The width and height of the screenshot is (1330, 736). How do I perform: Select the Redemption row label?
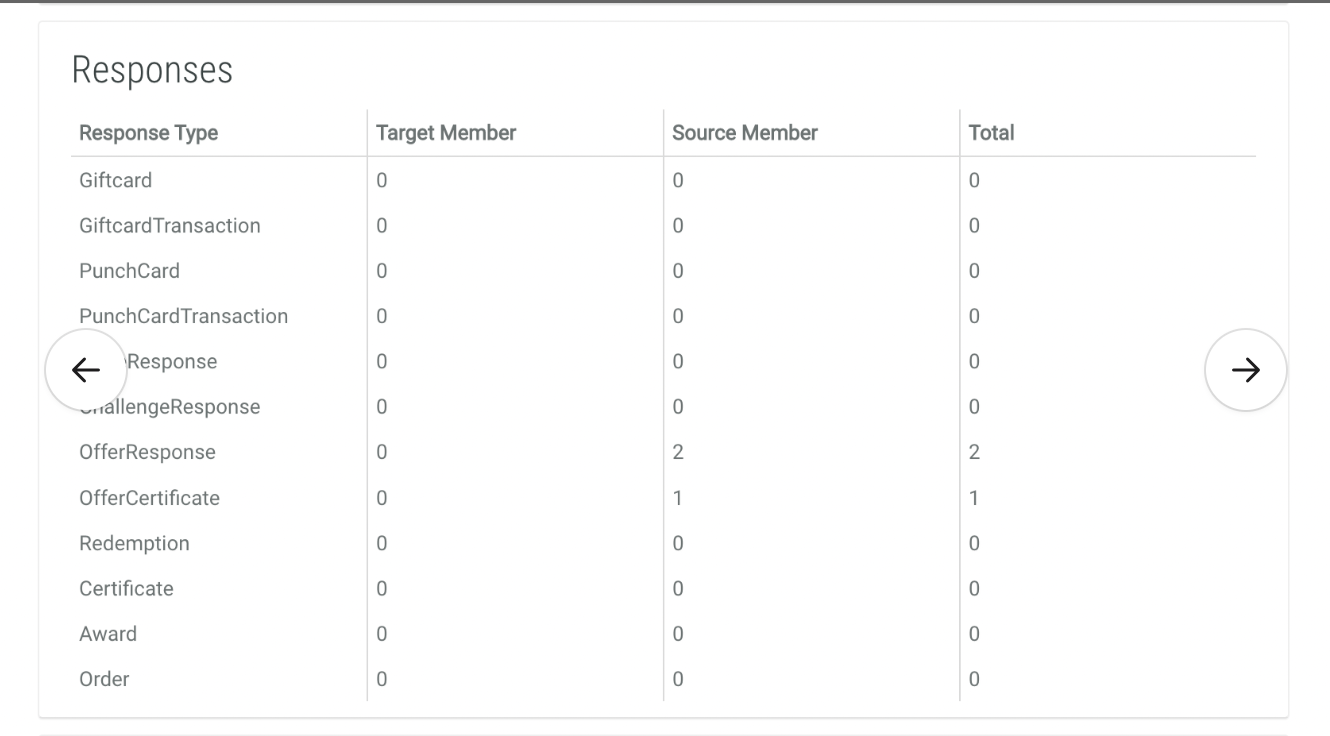(134, 544)
